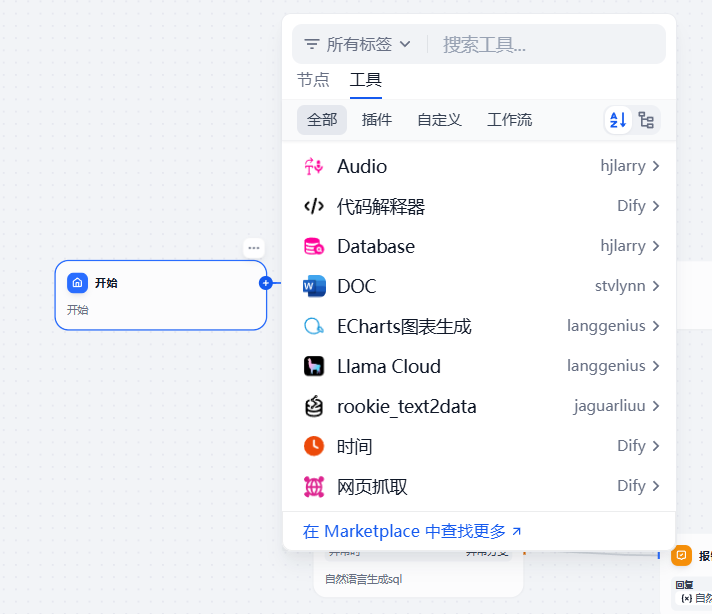Open 在 Marketplace 中查找更多 link
This screenshot has height=614, width=712.
tap(412, 531)
